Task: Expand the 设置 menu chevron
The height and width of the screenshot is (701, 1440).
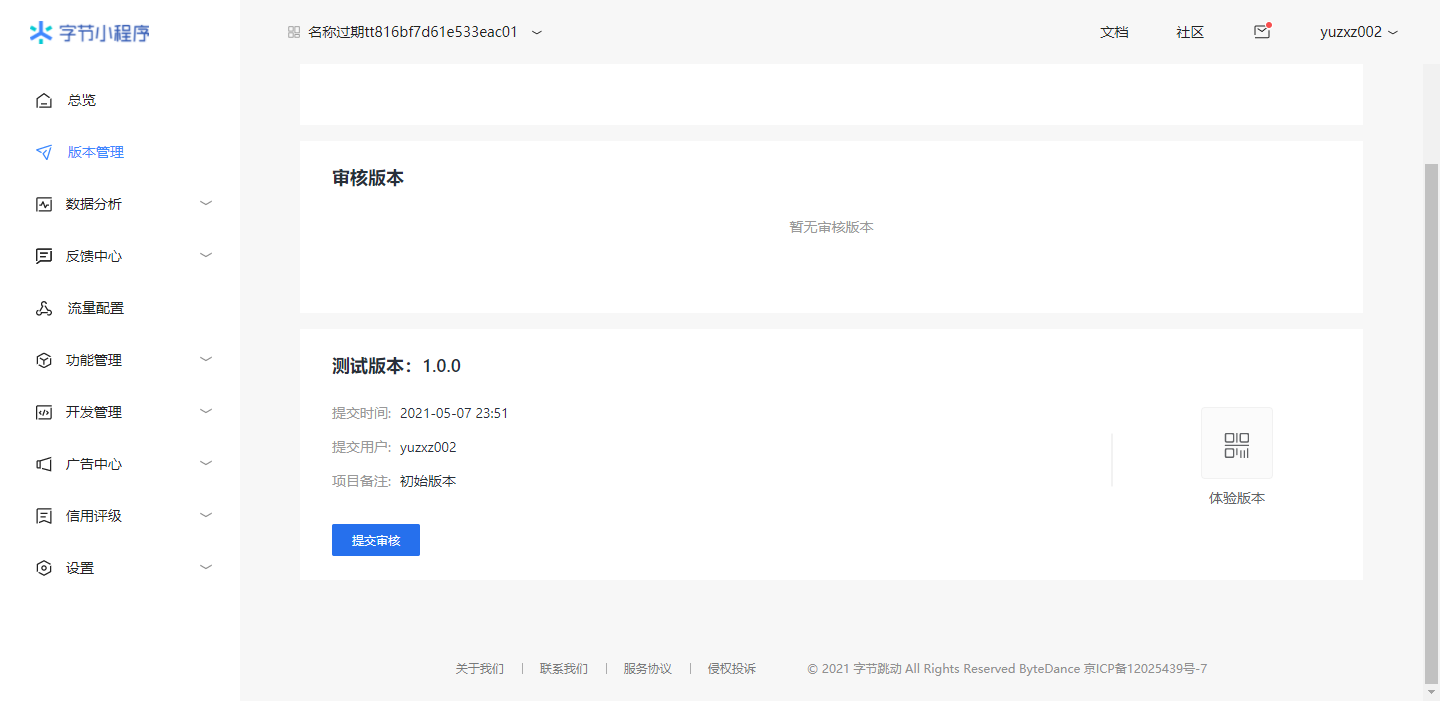Action: pos(206,567)
